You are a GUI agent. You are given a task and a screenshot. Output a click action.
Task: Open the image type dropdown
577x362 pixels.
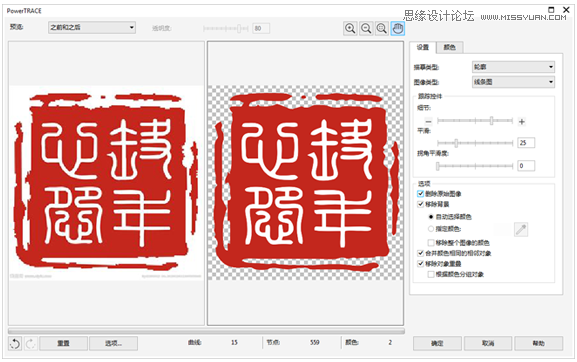click(x=513, y=82)
